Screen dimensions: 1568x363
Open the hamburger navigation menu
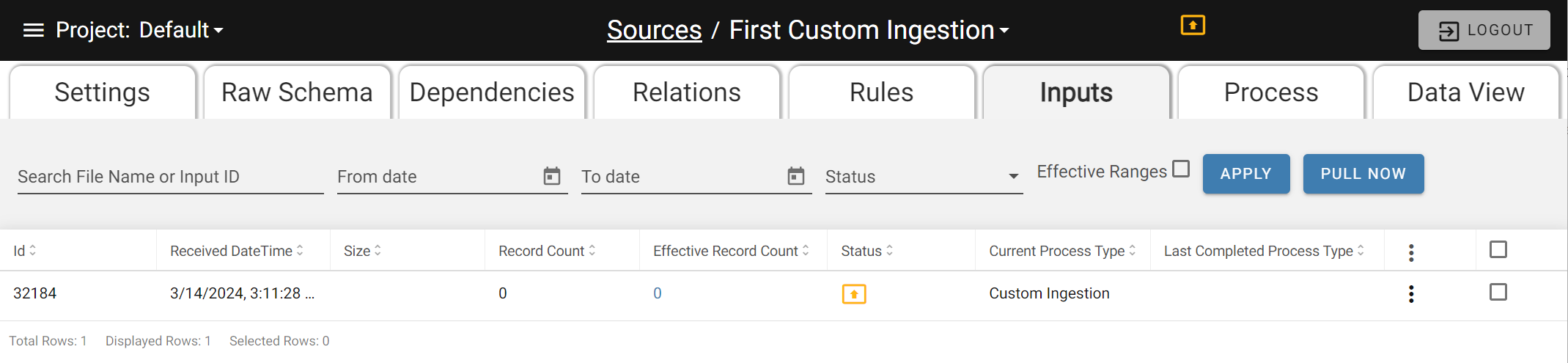34,30
